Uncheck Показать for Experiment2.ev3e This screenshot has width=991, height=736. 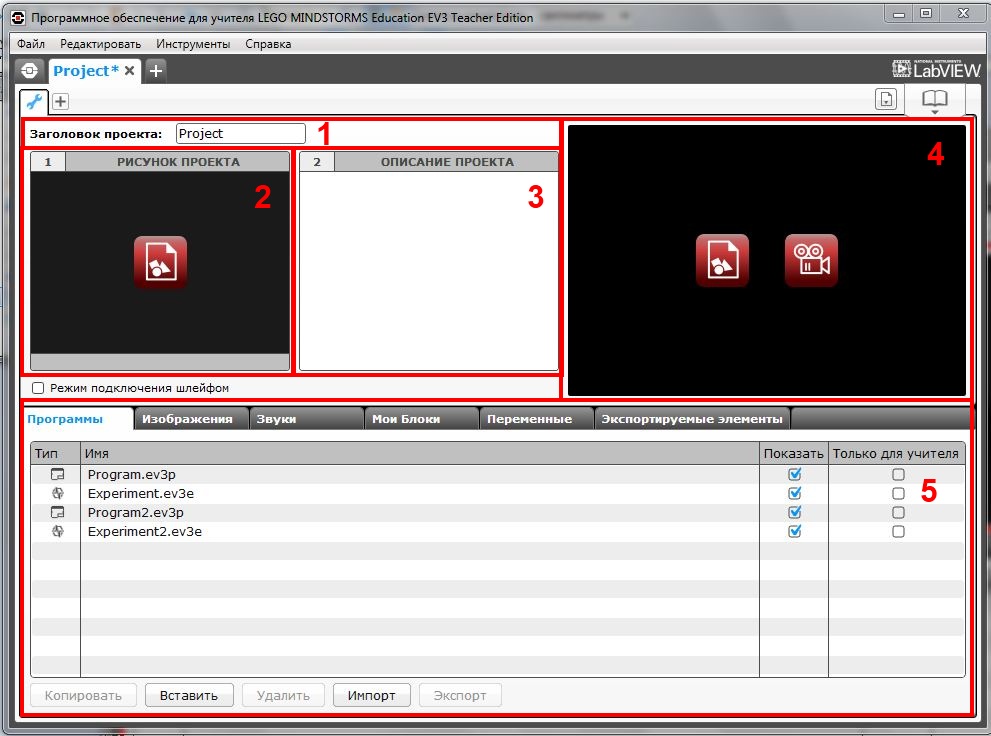pos(794,531)
